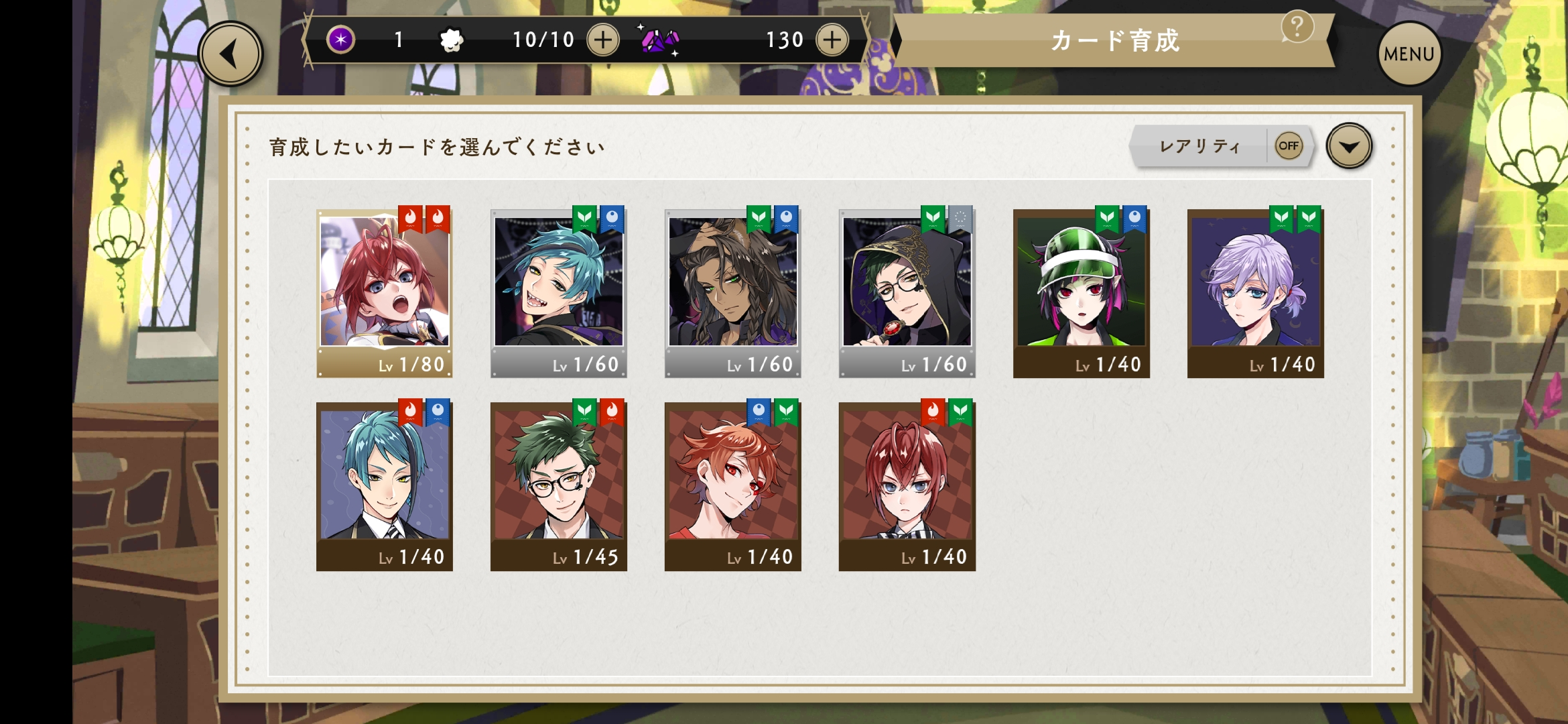Select the green visor cap Lv 1/40 card

pos(1082,292)
